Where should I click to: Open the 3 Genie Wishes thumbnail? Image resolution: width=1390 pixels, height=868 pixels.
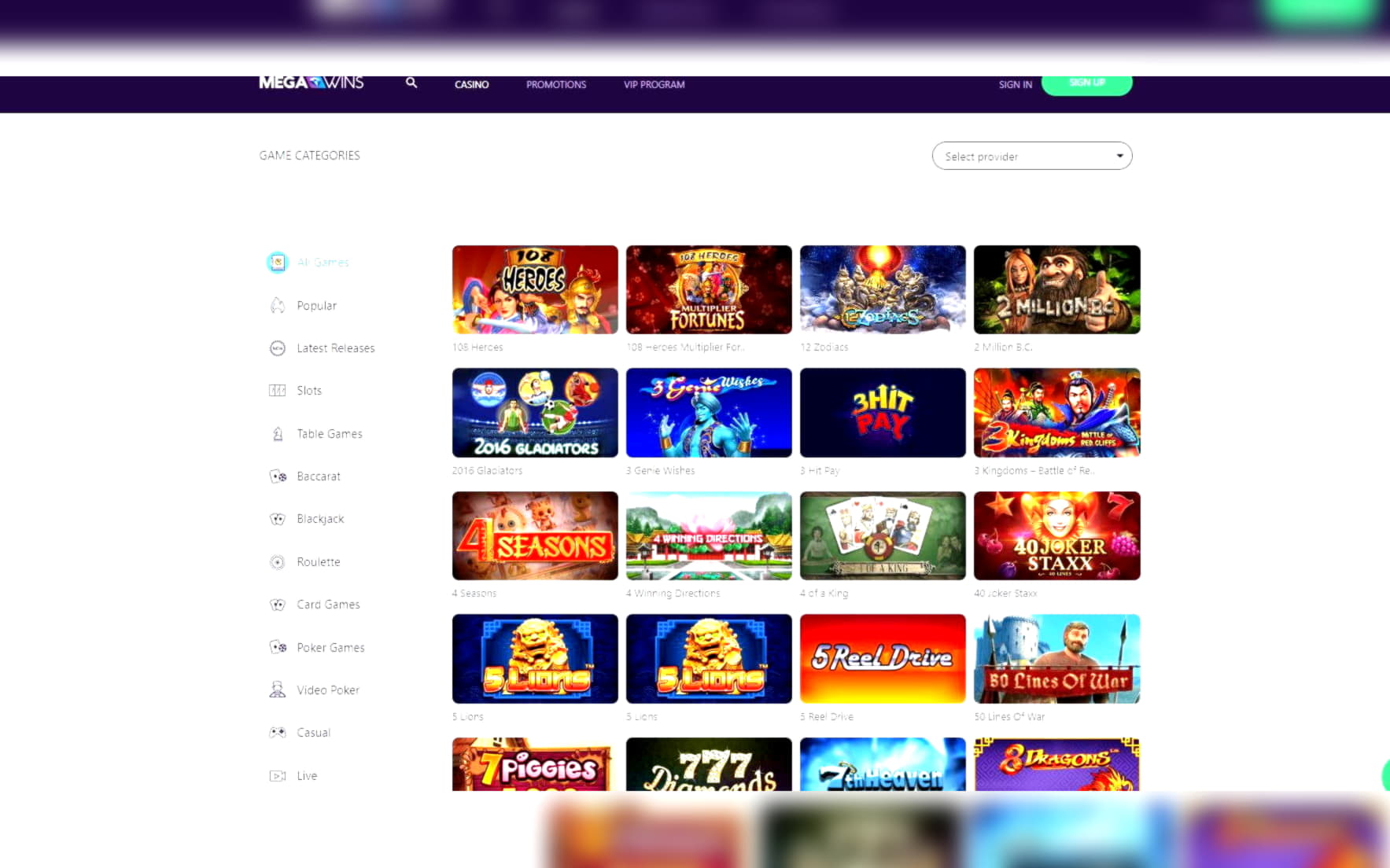tap(709, 413)
